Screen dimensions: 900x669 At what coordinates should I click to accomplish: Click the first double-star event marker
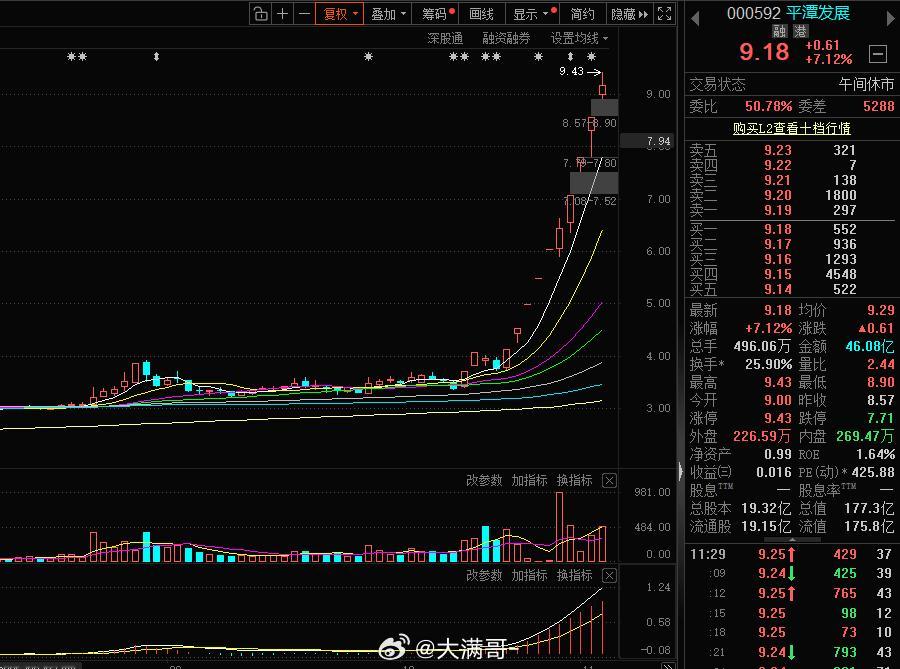(77, 57)
